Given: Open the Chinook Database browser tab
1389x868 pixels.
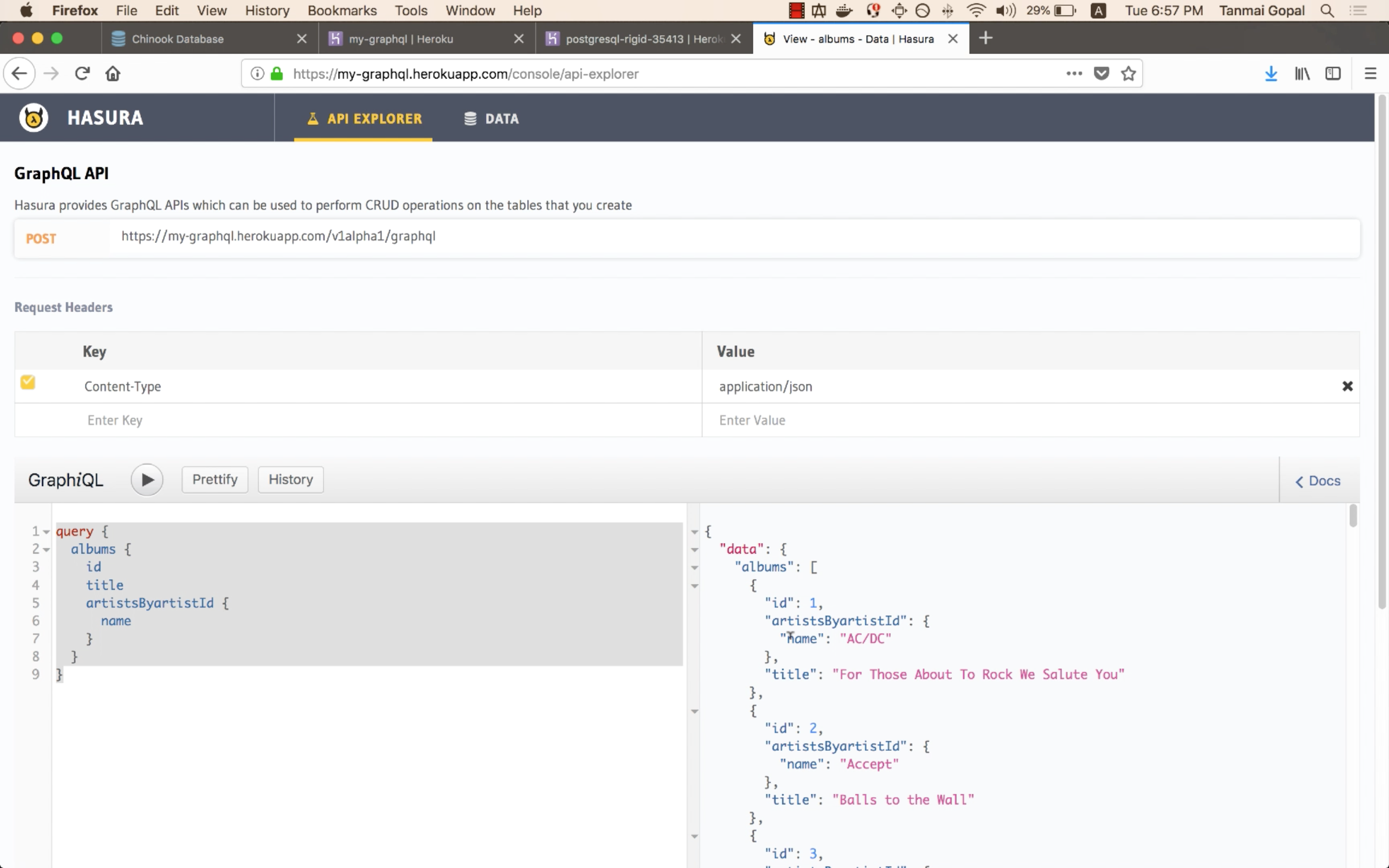Looking at the screenshot, I should click(x=177, y=39).
